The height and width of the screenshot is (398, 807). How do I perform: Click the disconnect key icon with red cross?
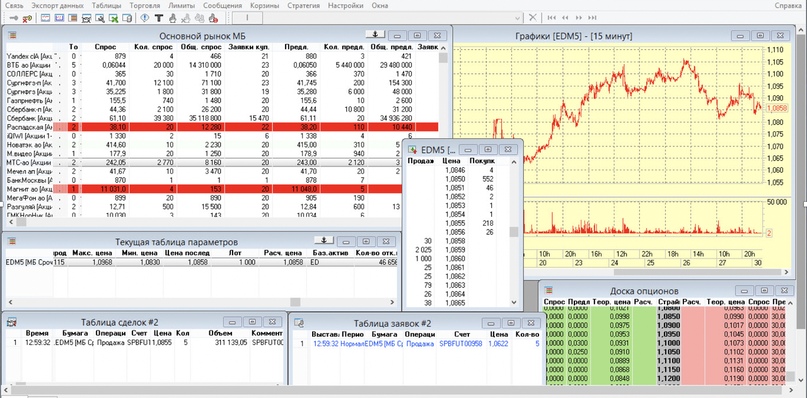27,19
